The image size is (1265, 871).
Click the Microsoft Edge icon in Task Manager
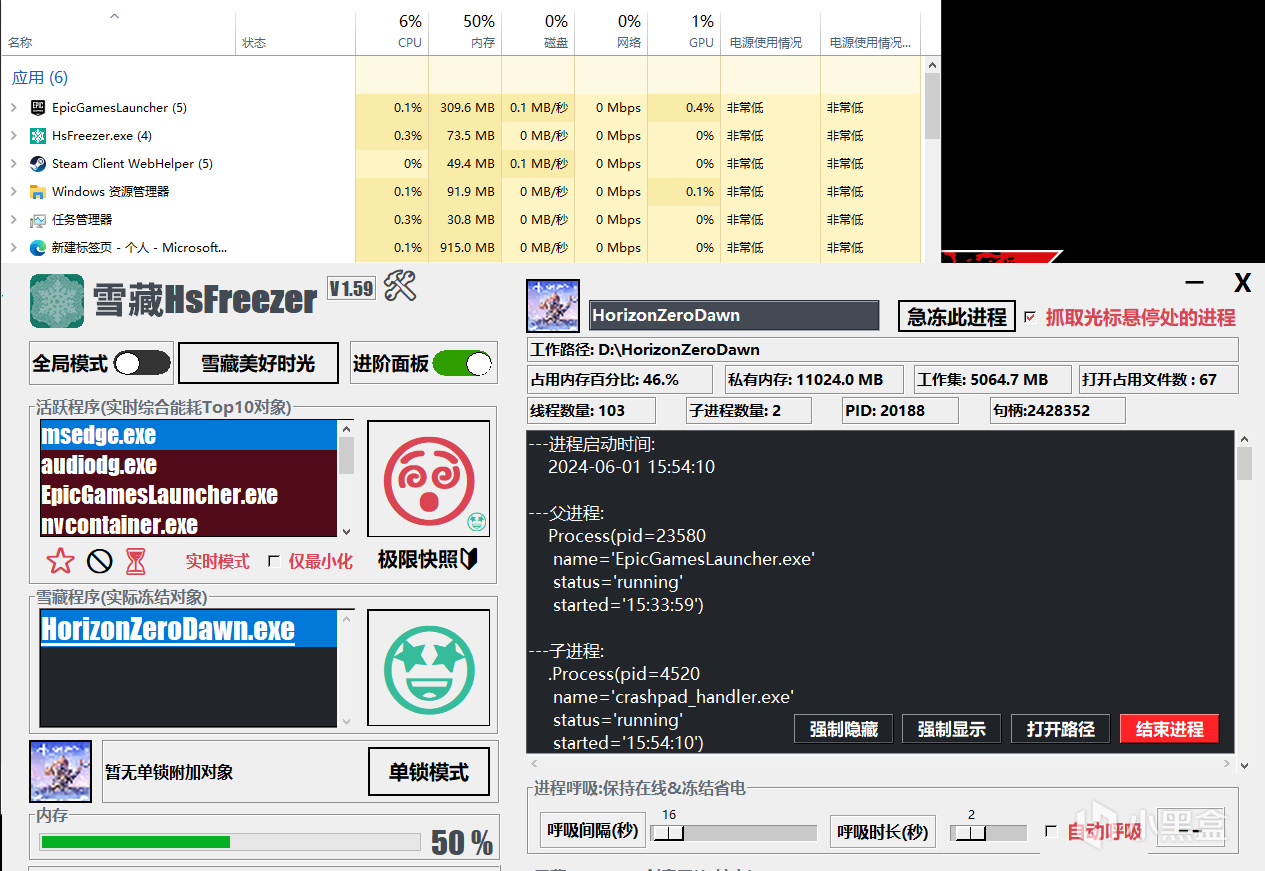[x=38, y=247]
